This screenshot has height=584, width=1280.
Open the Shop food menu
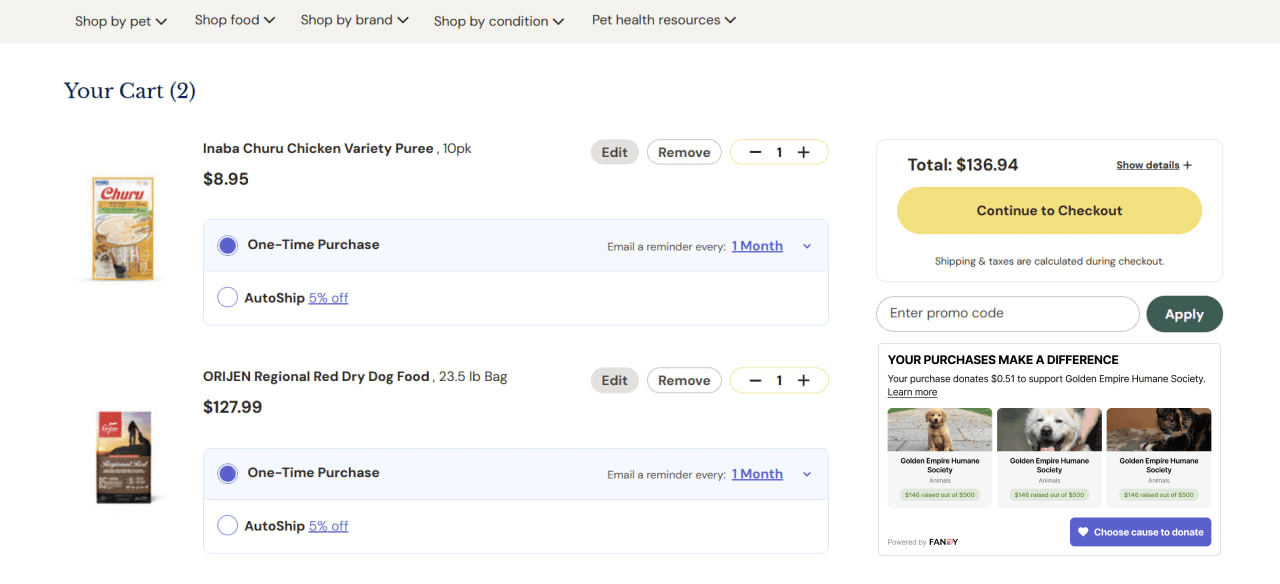235,20
